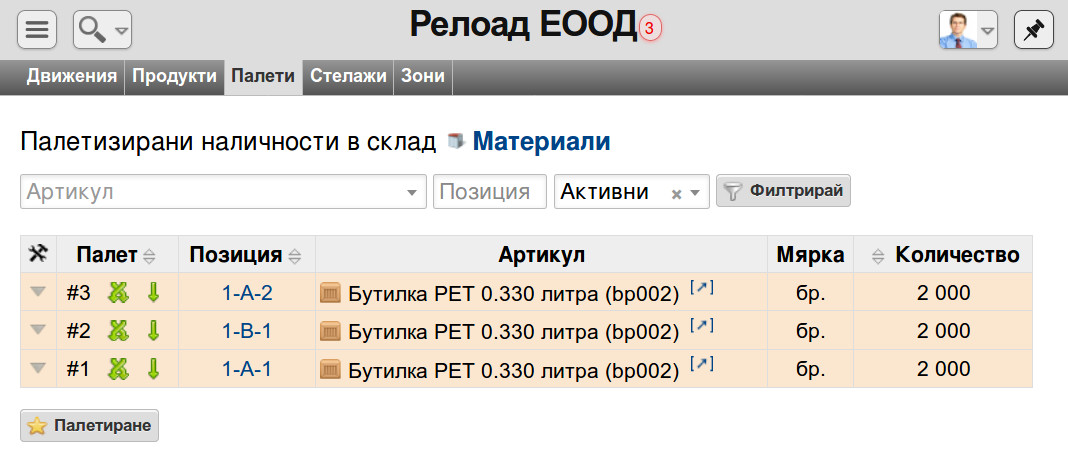The width and height of the screenshot is (1068, 462).
Task: Clear the Активни filter selection
Action: pyautogui.click(x=676, y=194)
